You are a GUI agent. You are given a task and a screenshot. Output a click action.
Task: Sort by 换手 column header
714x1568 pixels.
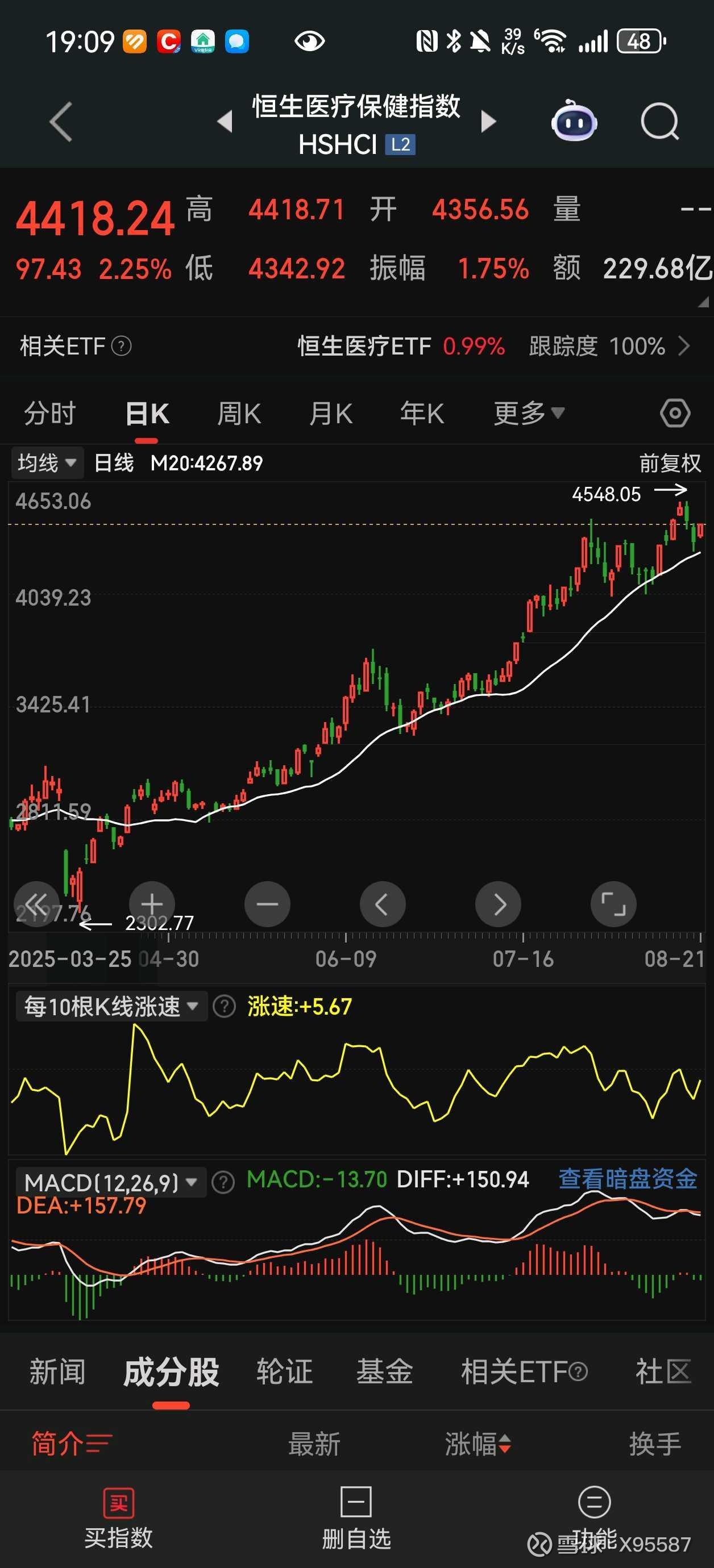[x=655, y=1443]
